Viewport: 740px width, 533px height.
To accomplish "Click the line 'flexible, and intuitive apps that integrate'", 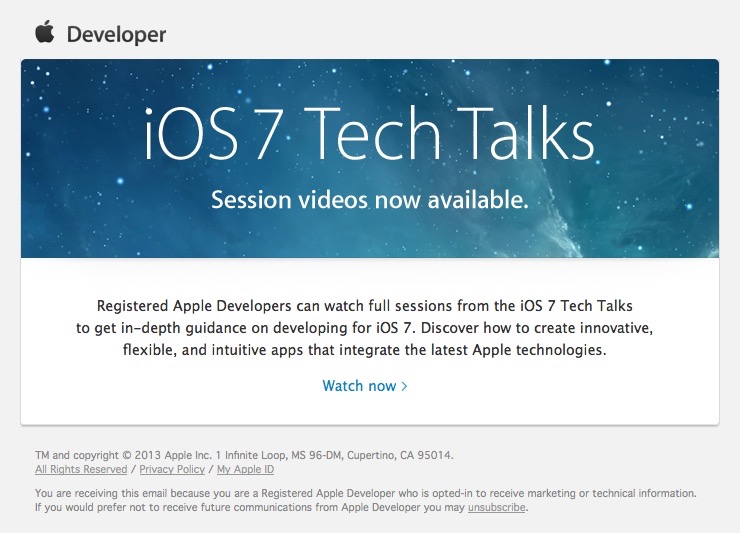I will [364, 350].
